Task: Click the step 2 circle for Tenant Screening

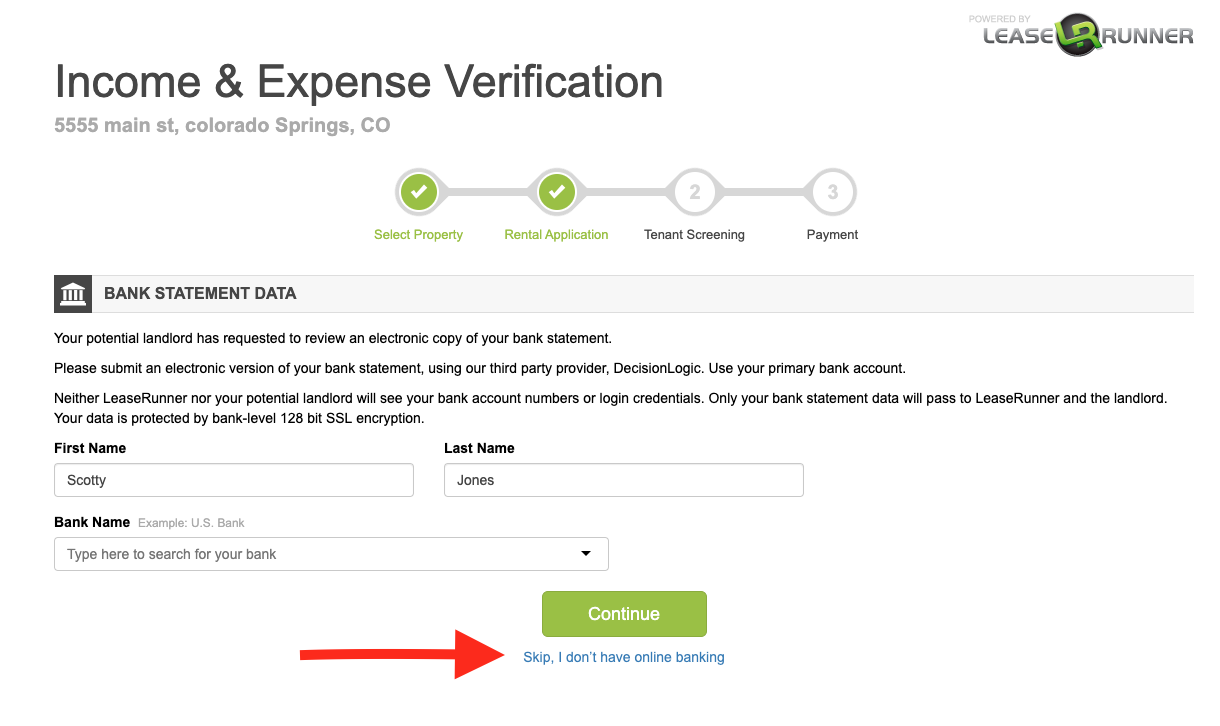Action: point(695,192)
